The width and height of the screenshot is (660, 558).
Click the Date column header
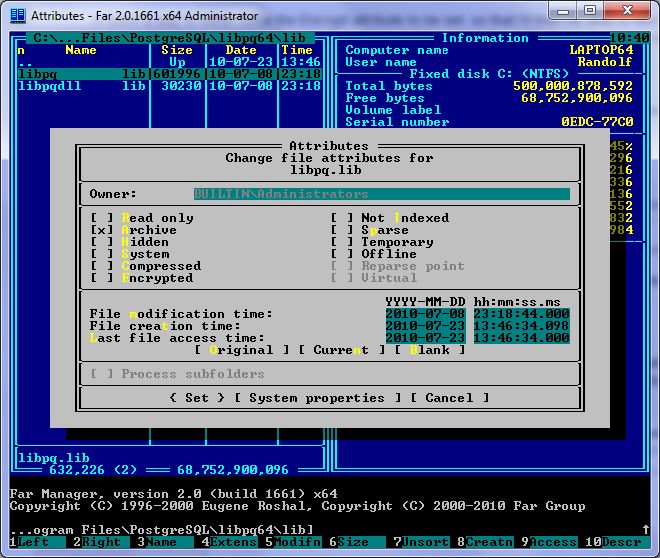[241, 50]
